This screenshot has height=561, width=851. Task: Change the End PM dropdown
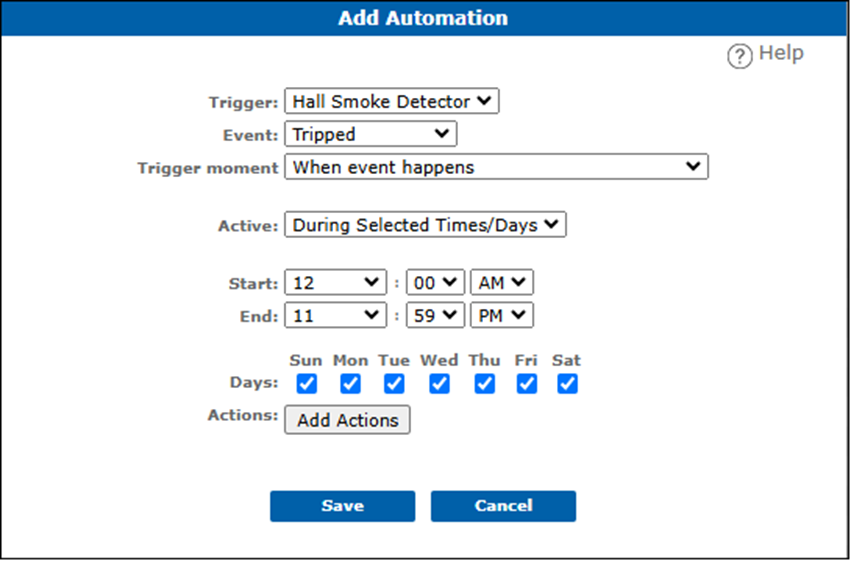click(502, 315)
